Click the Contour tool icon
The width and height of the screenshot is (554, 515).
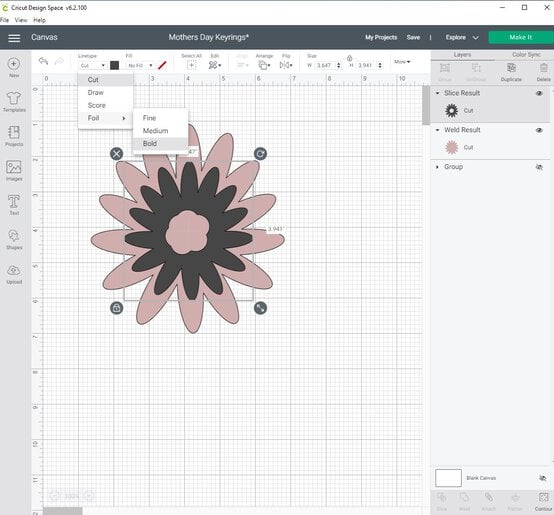[x=543, y=497]
